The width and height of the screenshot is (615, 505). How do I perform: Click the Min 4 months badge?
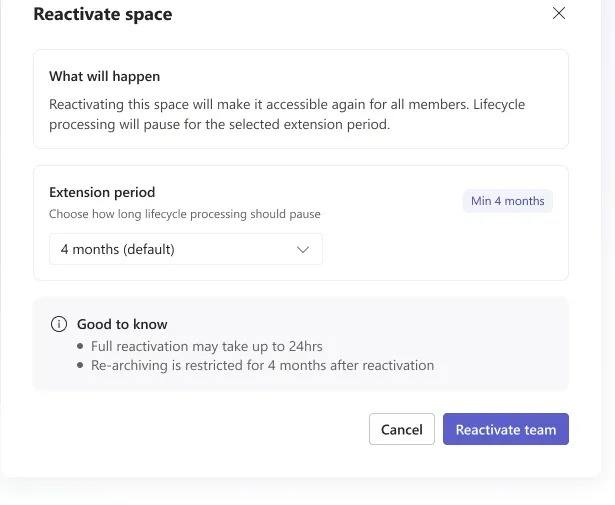508,201
